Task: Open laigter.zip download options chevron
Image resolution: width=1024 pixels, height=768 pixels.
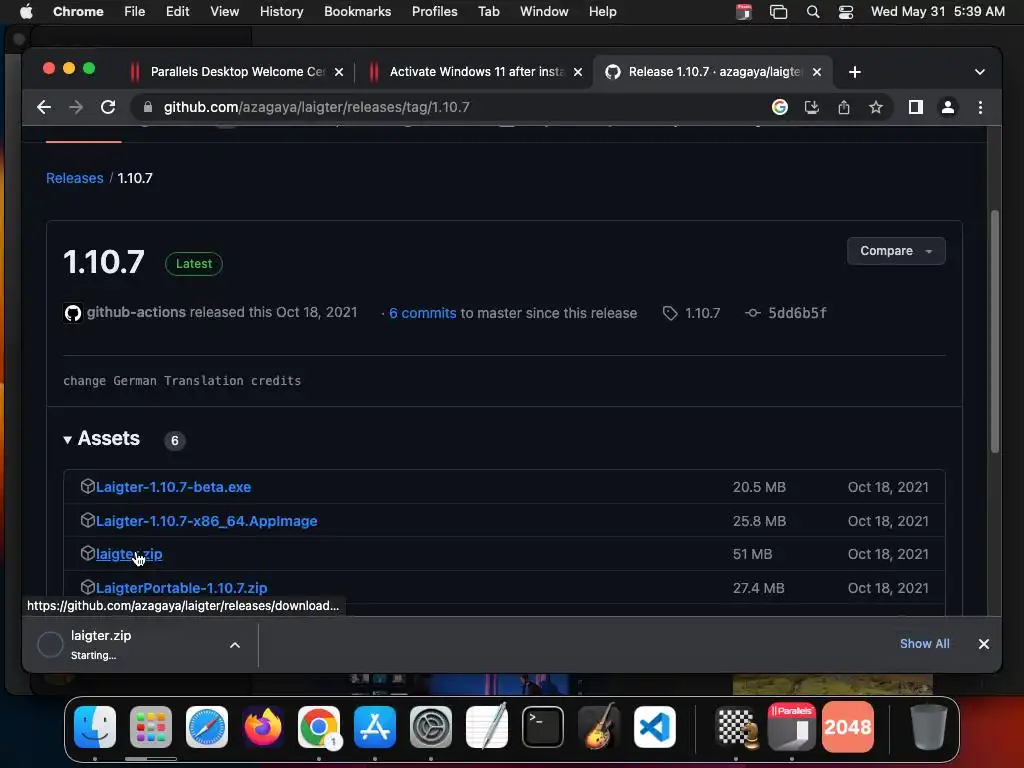Action: [x=234, y=645]
